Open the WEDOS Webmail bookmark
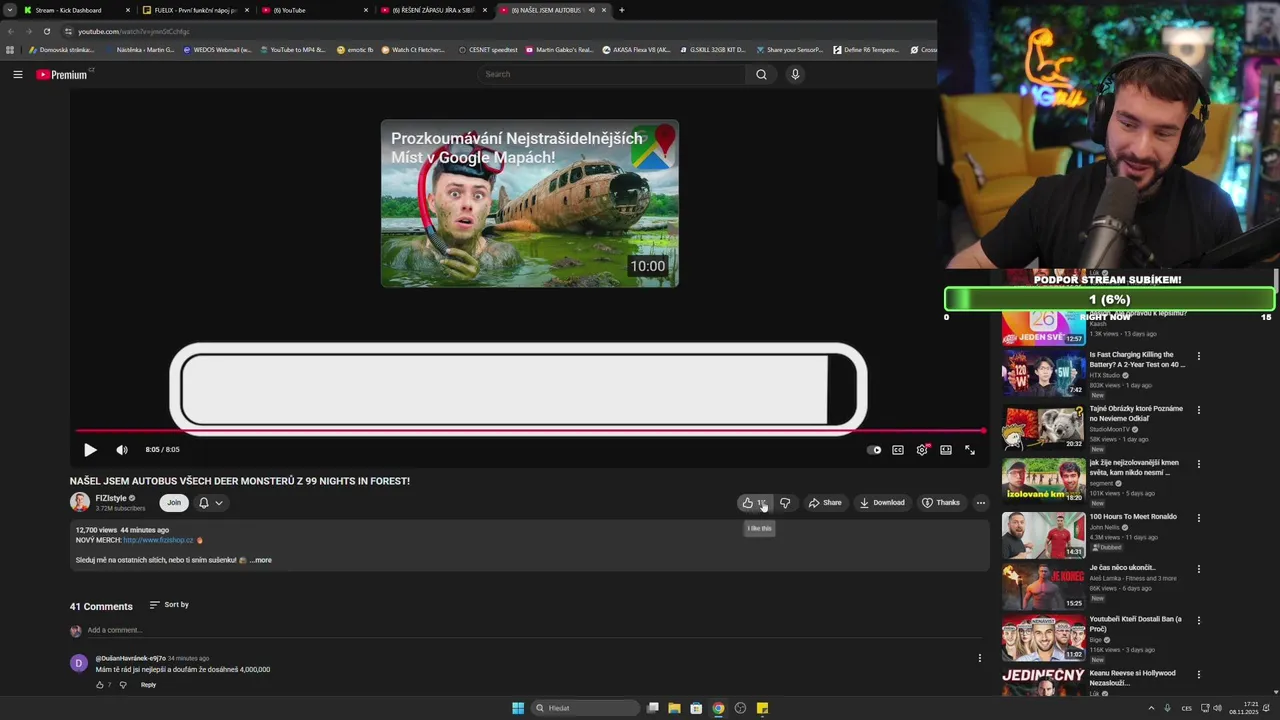The image size is (1280, 720). 217,50
